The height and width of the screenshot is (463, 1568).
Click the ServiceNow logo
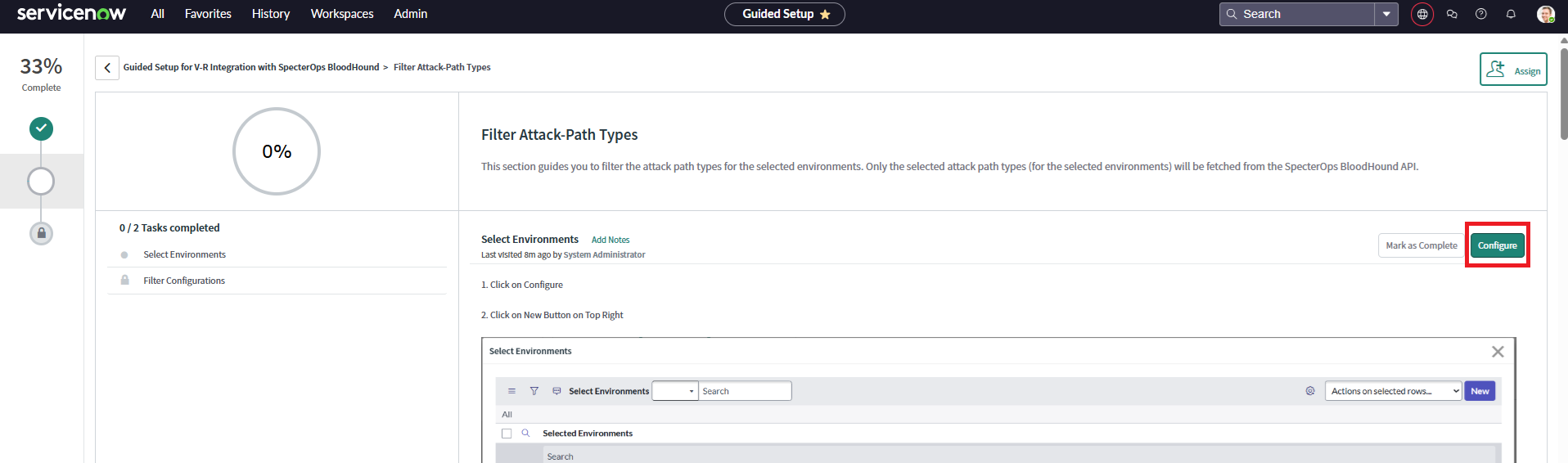[x=71, y=13]
